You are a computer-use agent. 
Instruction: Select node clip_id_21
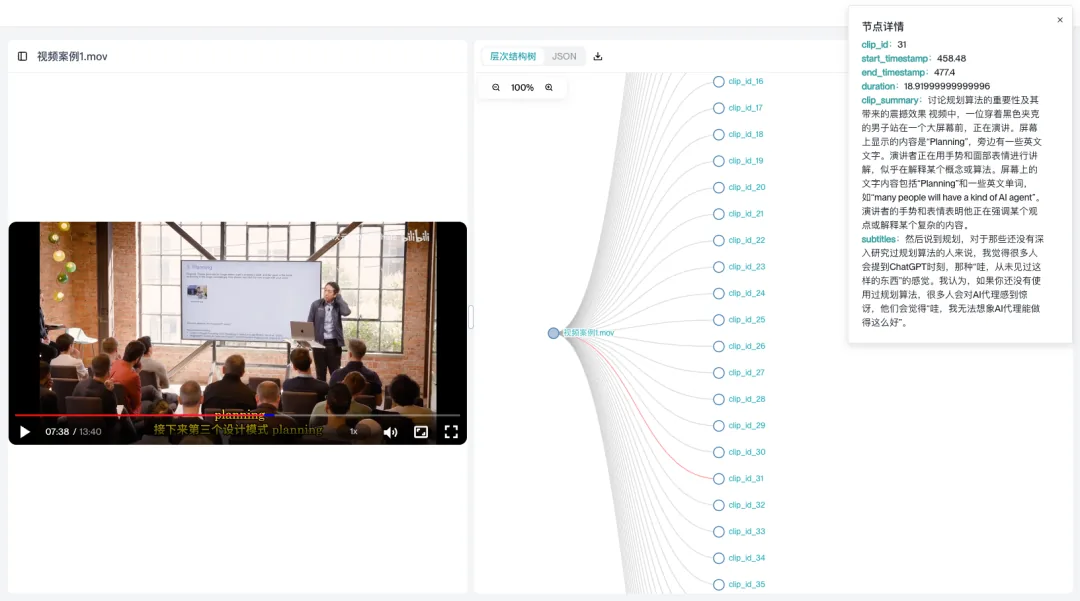(x=718, y=214)
